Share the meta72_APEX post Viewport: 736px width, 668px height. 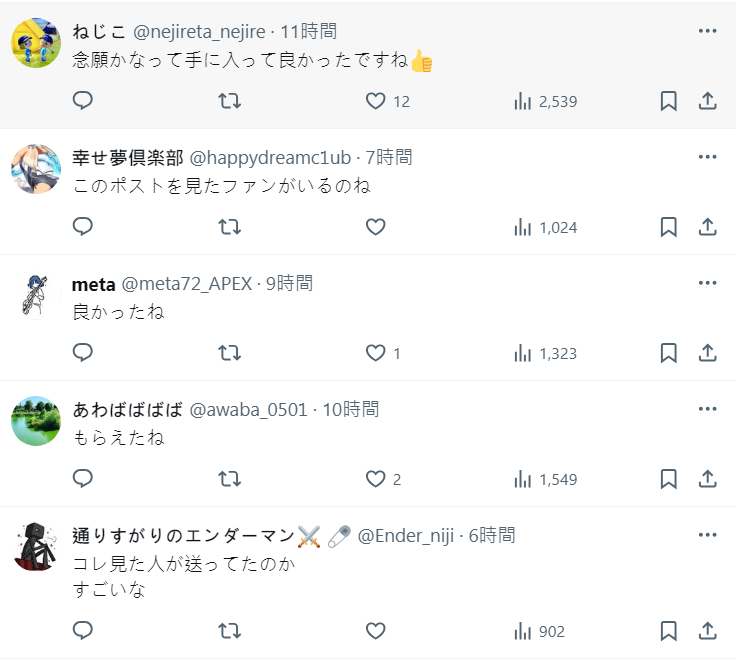tap(707, 353)
